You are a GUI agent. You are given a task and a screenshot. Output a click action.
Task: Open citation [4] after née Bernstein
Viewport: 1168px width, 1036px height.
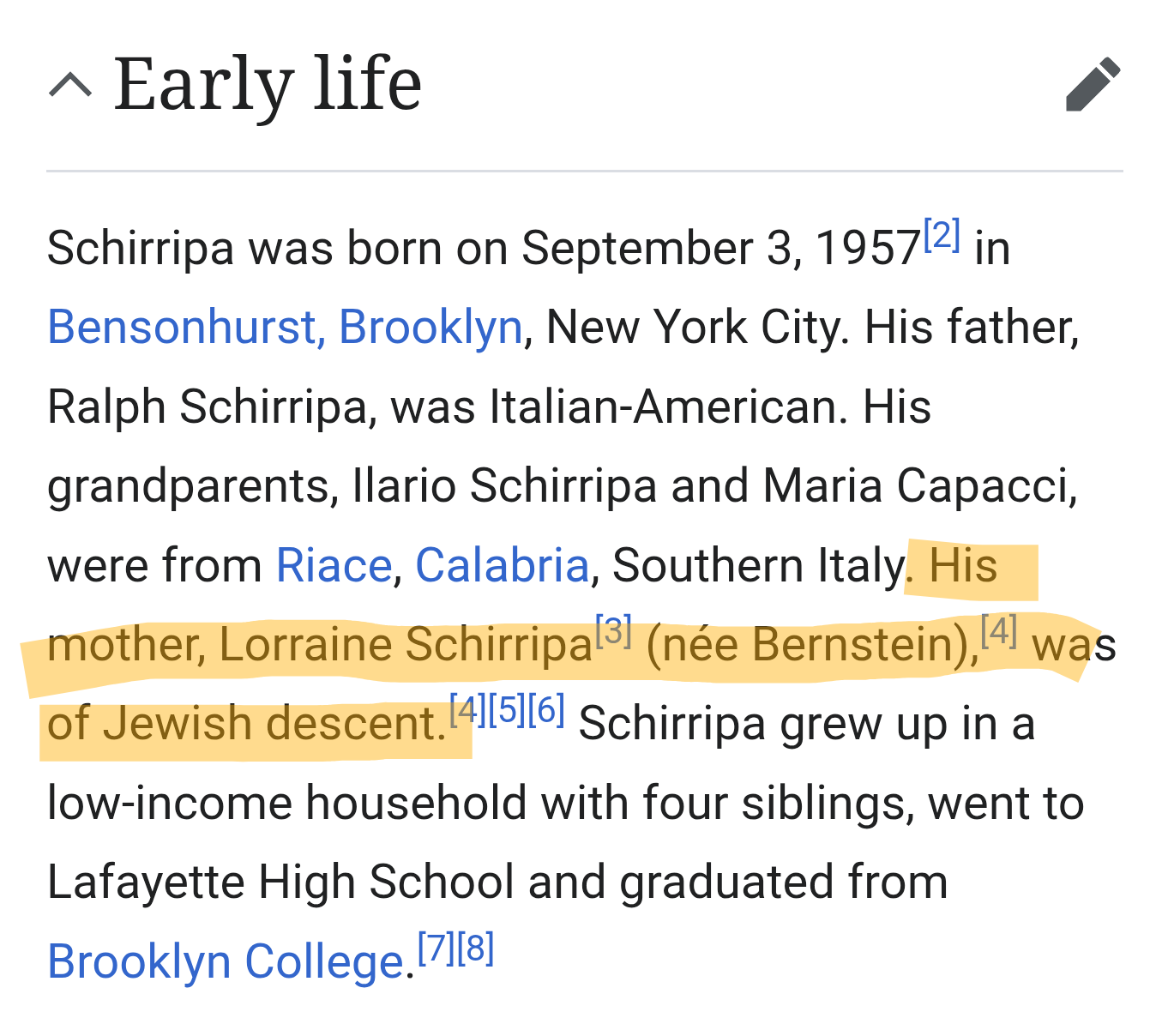click(998, 630)
